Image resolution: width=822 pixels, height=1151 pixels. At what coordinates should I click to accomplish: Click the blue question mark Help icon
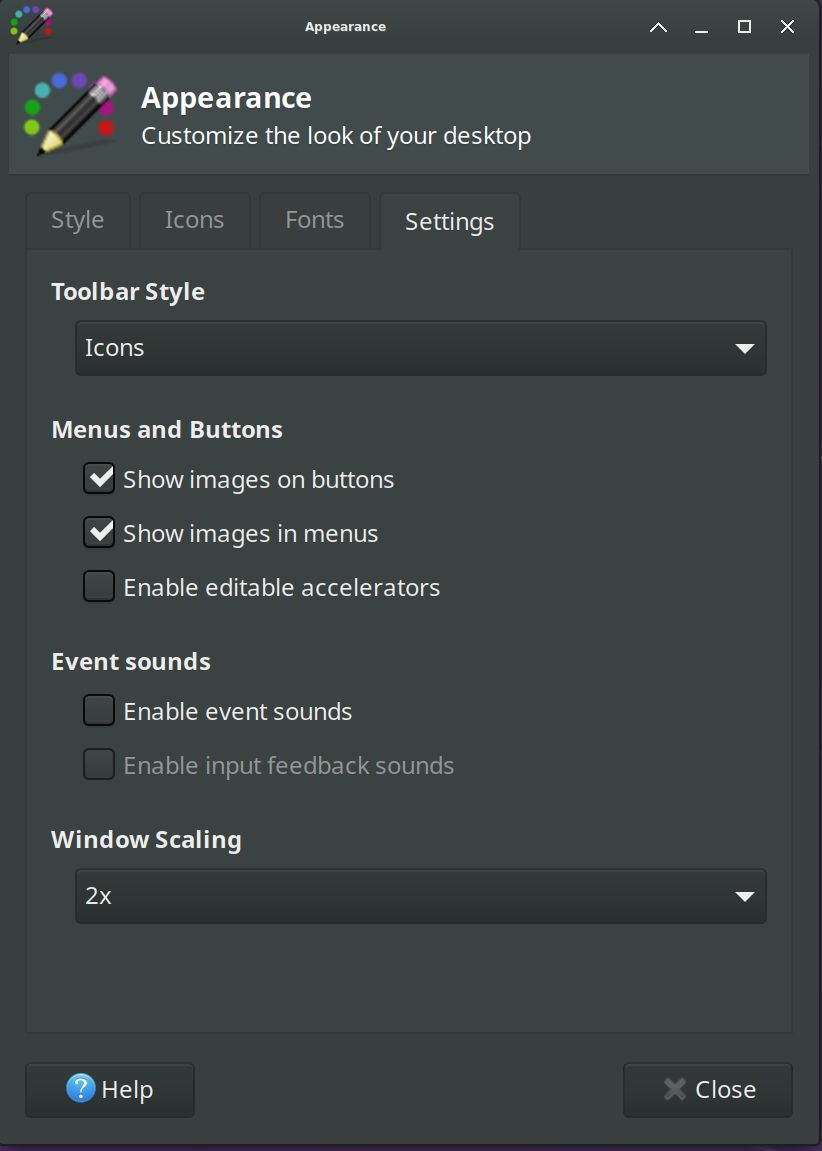click(81, 1088)
